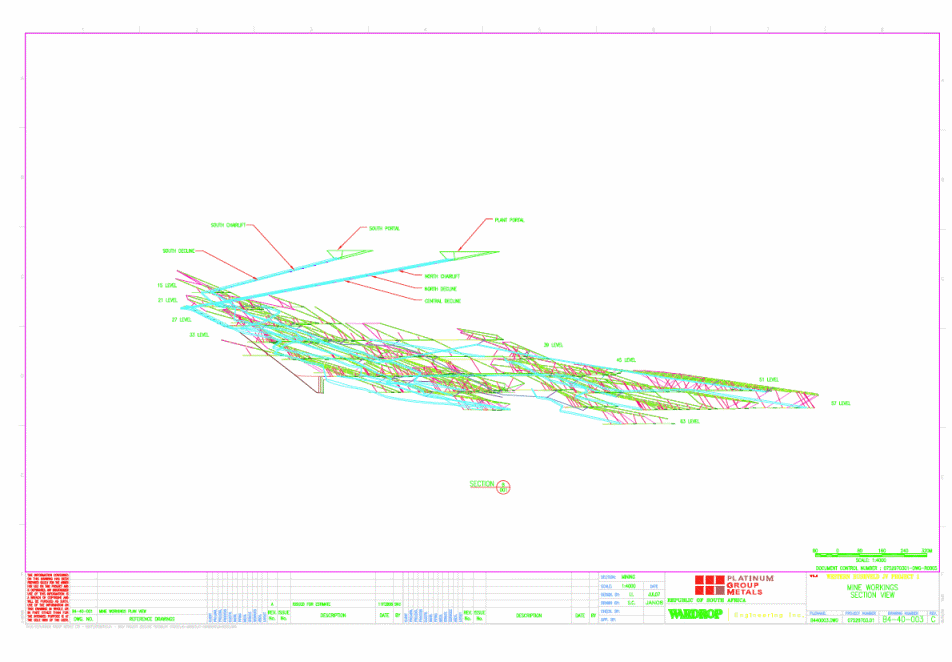952x662 pixels.
Task: Click the filename B440003.DWG cell
Action: tap(824, 621)
